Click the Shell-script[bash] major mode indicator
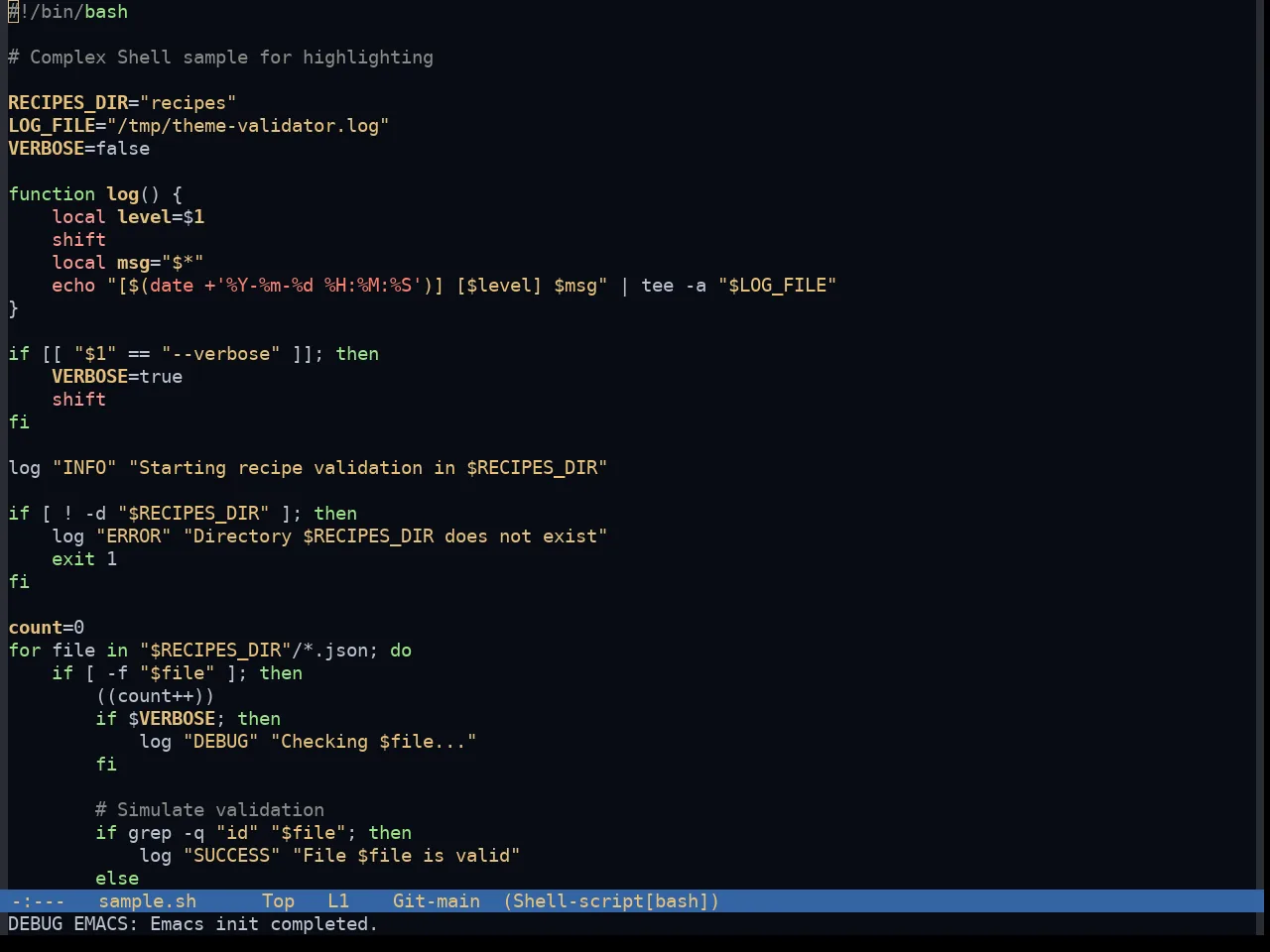Viewport: 1270px width, 952px height. point(611,901)
